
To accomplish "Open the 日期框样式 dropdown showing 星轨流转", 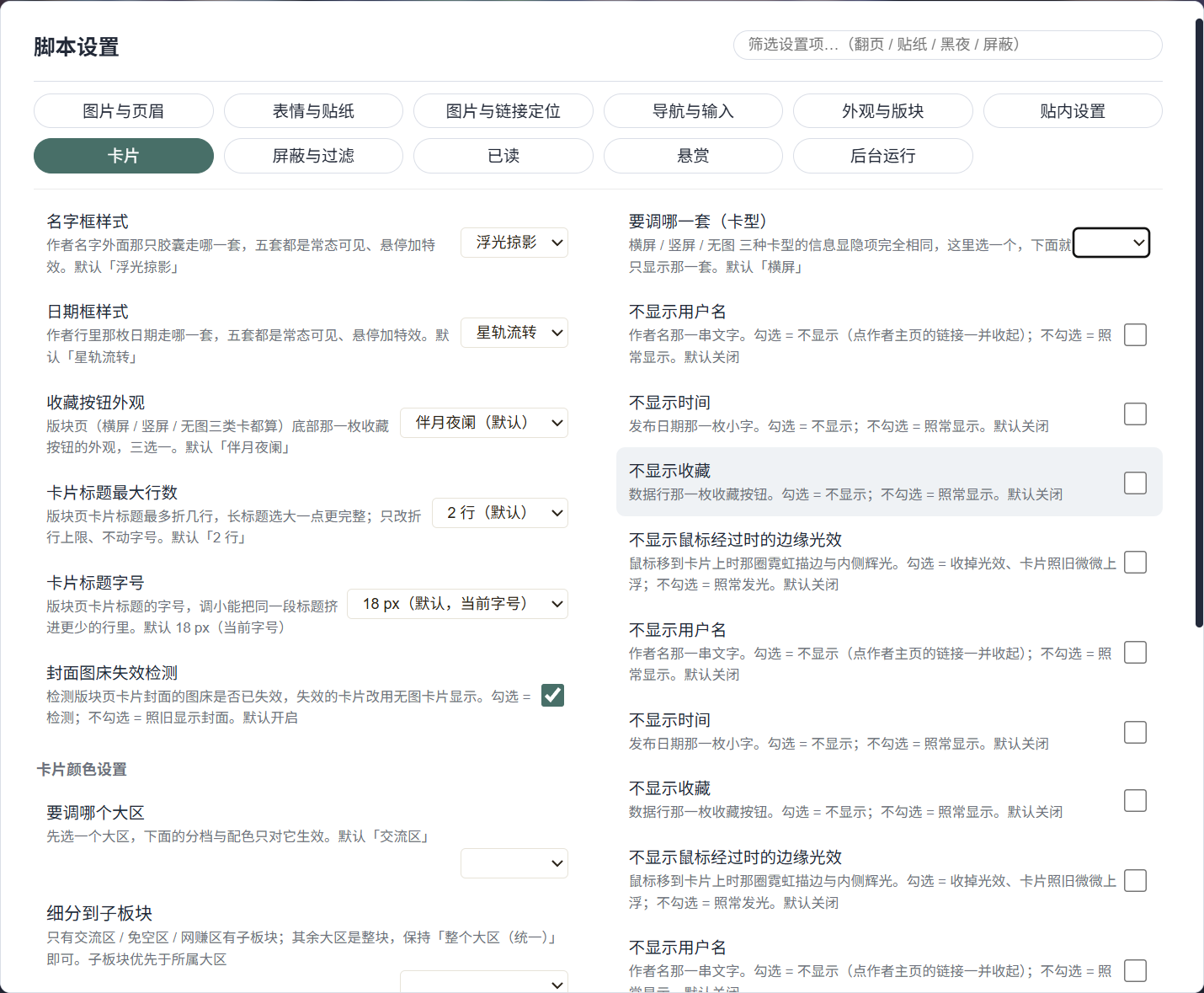I will pyautogui.click(x=514, y=333).
